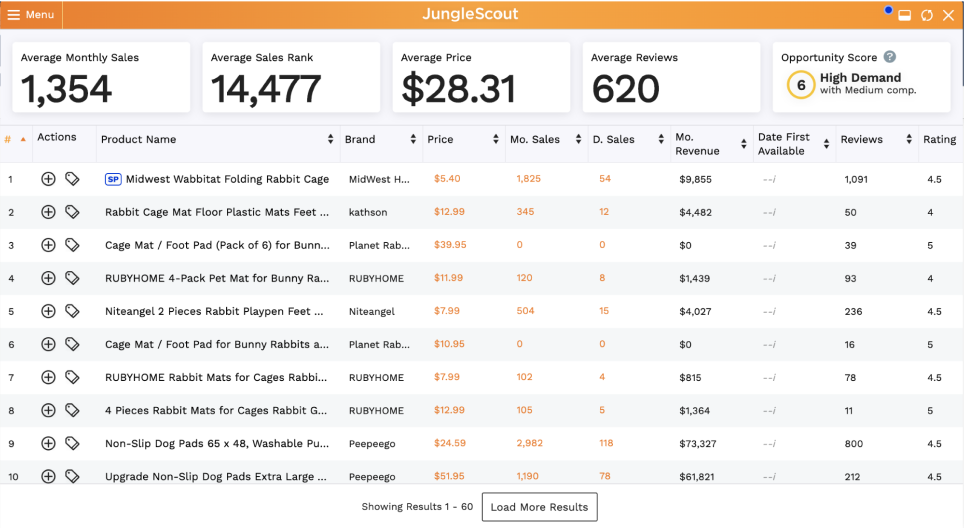Click Showing Results 1 - 60 text
Screen dimensions: 964x528
pos(417,506)
